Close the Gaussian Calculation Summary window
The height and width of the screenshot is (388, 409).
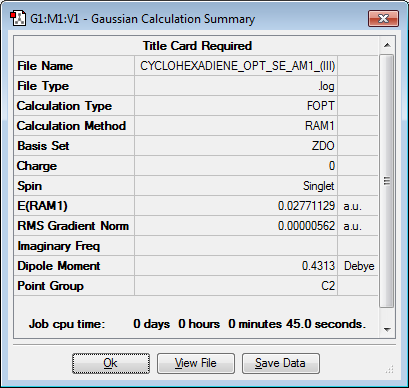tap(383, 18)
